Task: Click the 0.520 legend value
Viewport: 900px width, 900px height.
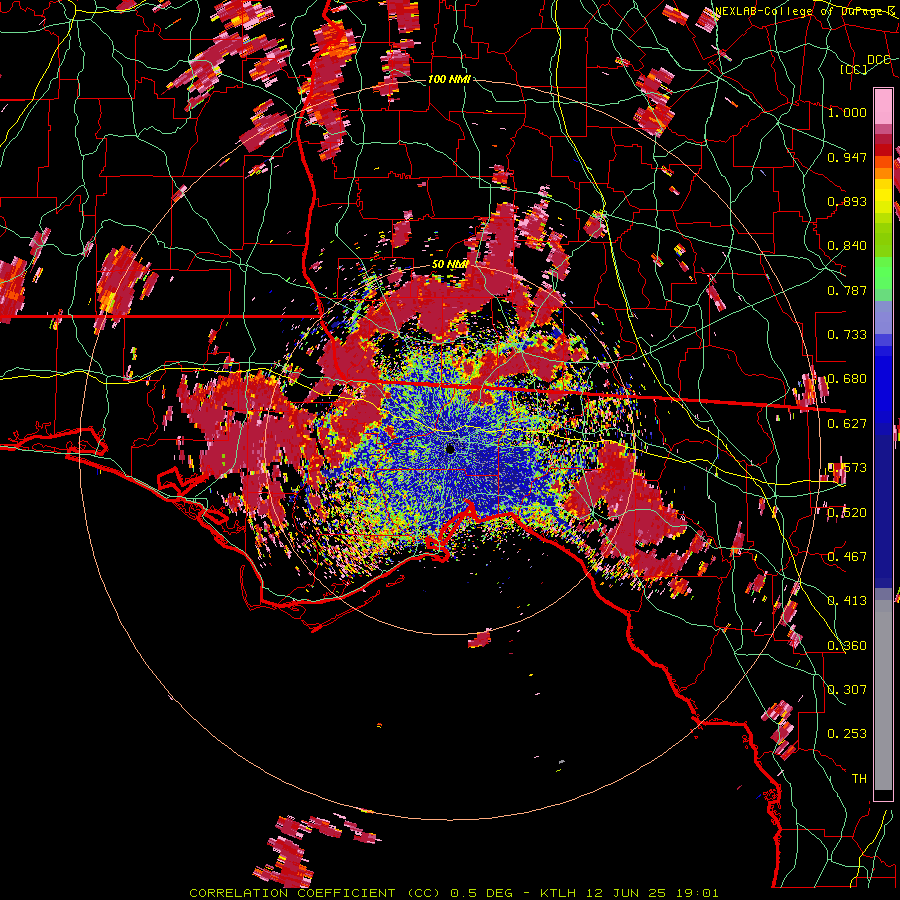Action: click(847, 513)
